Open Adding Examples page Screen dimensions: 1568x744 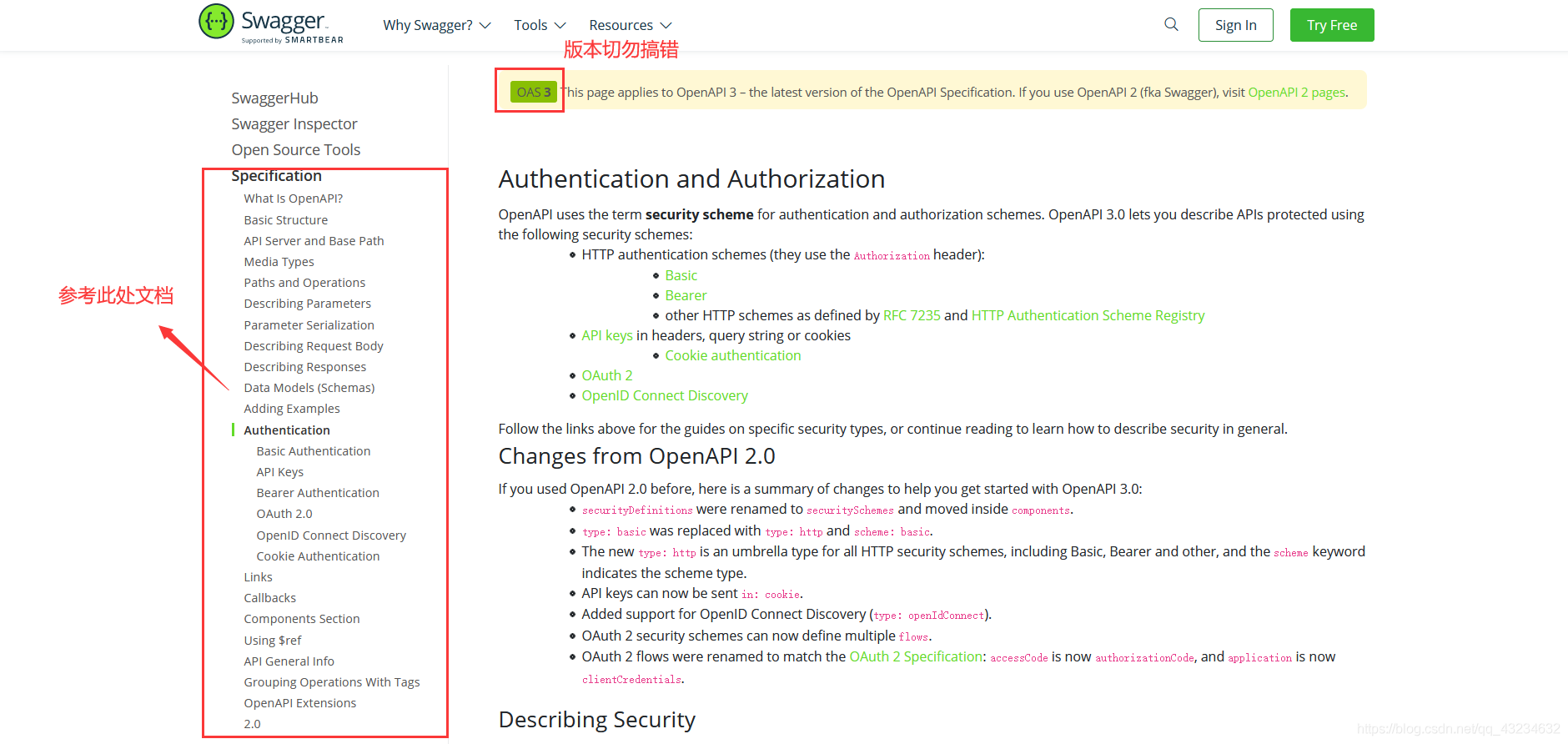292,409
